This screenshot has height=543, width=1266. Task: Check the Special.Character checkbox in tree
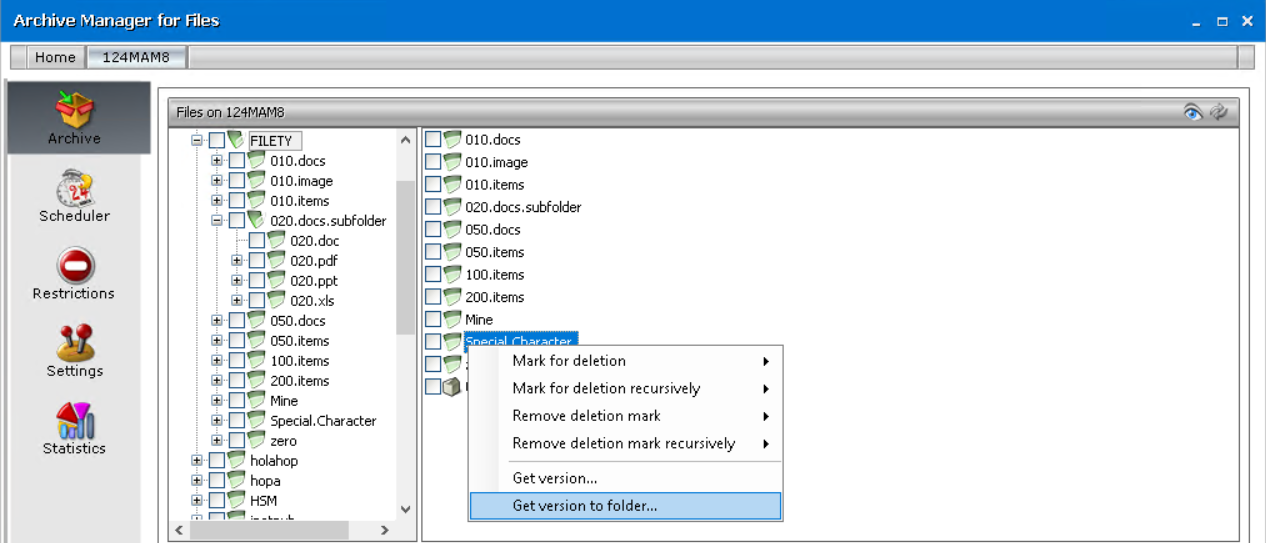[x=237, y=421]
